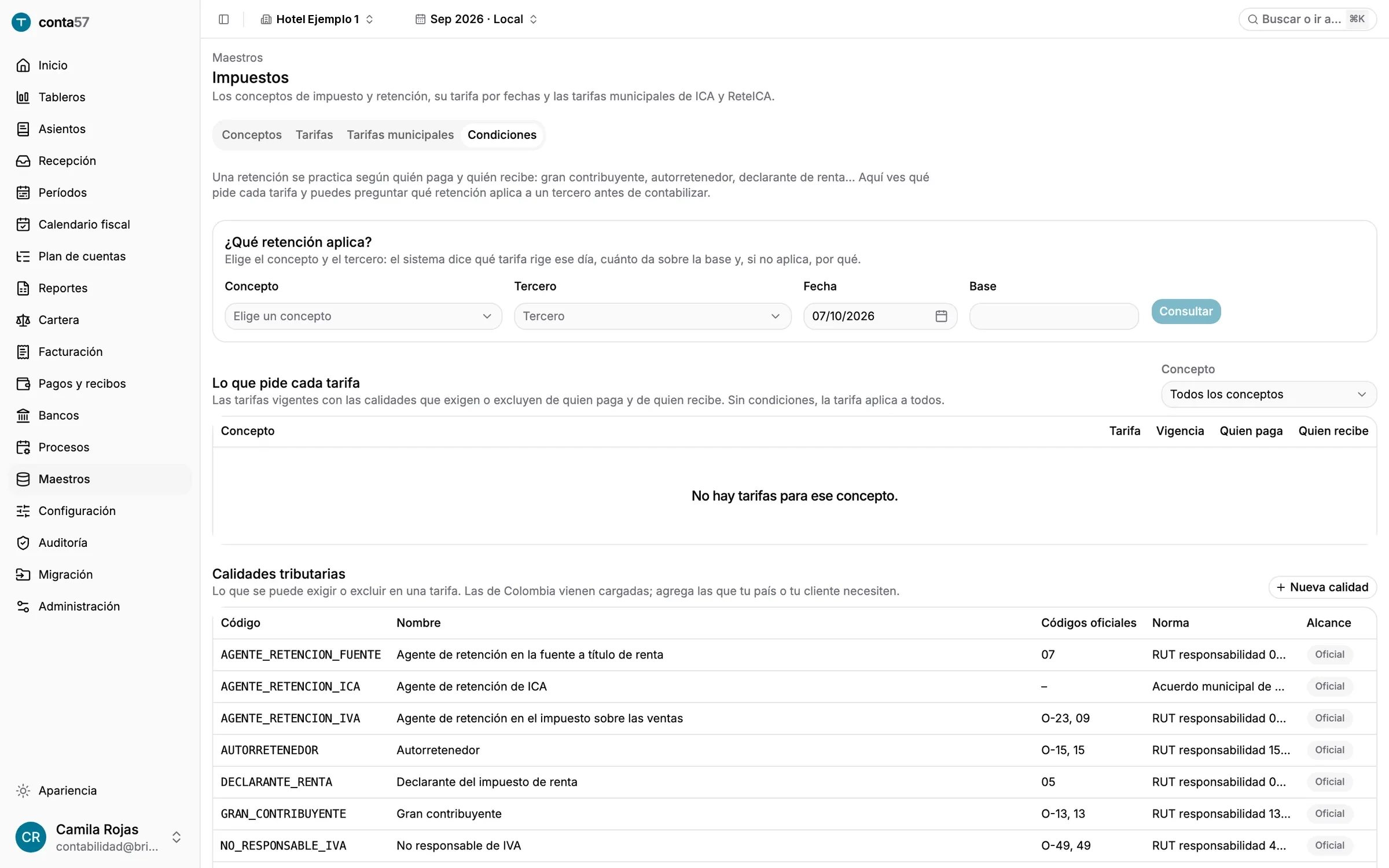Open Procesos icon in sidebar
The height and width of the screenshot is (868, 1389).
pyautogui.click(x=23, y=447)
